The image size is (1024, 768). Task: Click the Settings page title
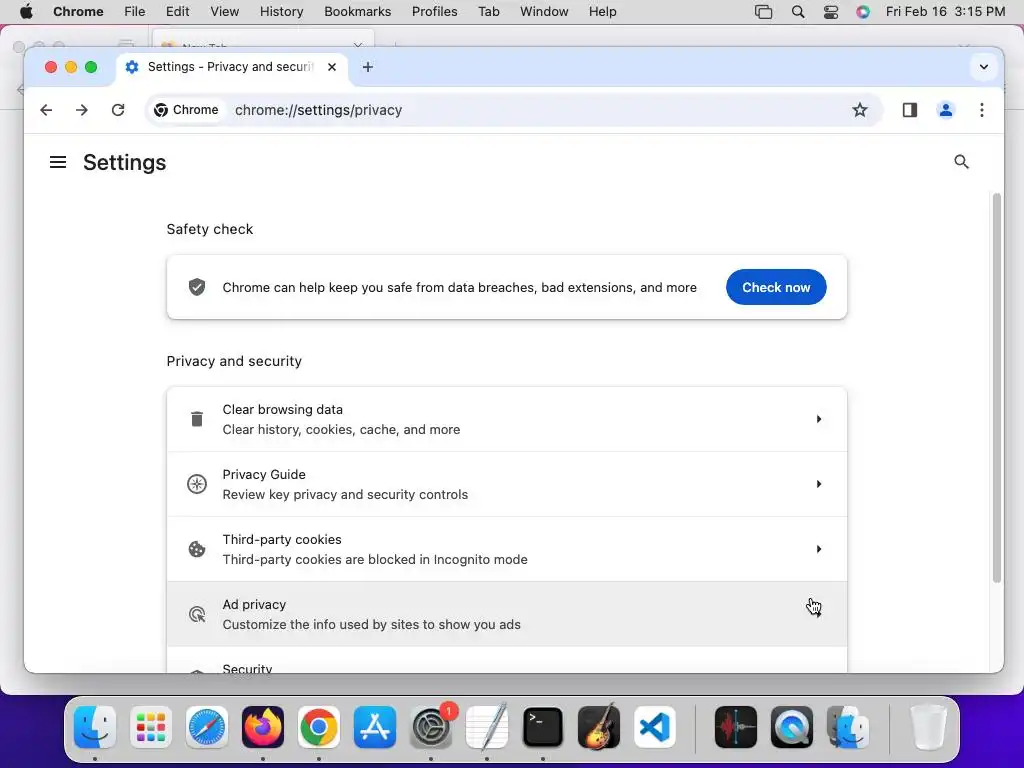[x=124, y=163]
